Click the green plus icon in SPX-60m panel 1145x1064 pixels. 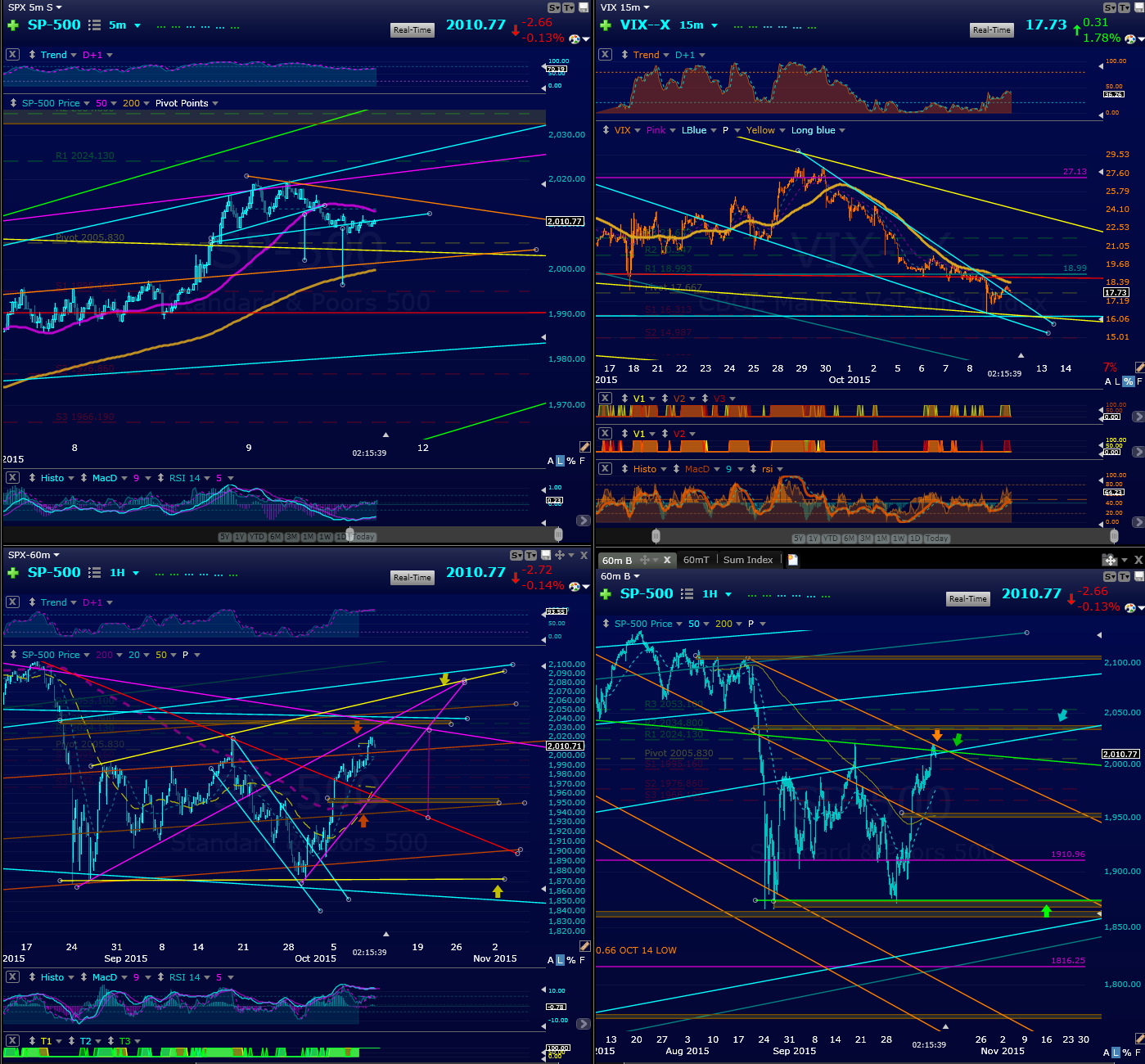(x=12, y=573)
